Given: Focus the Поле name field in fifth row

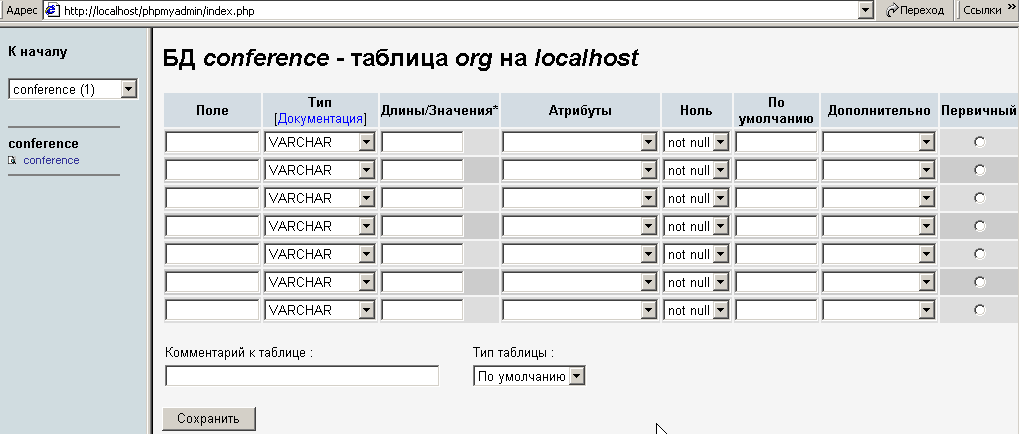Looking at the screenshot, I should coord(213,254).
